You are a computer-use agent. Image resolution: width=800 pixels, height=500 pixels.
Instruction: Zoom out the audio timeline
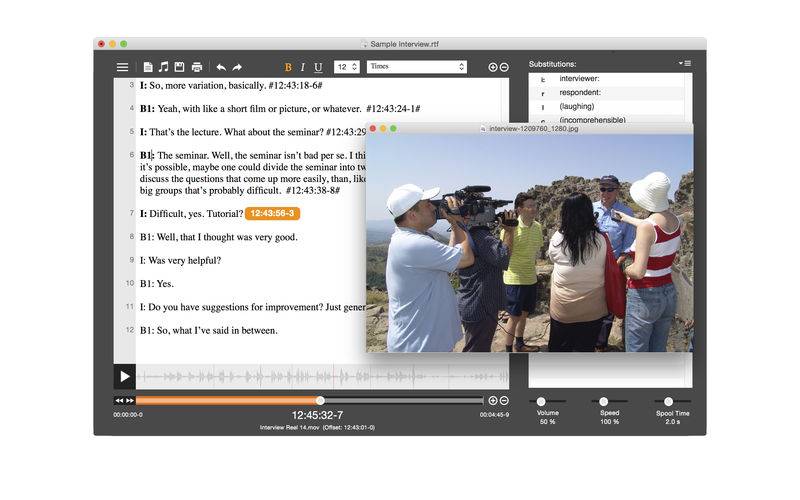[504, 401]
